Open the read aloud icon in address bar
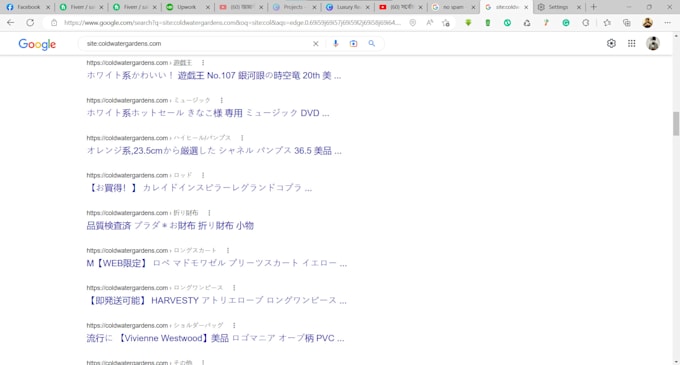 click(429, 23)
